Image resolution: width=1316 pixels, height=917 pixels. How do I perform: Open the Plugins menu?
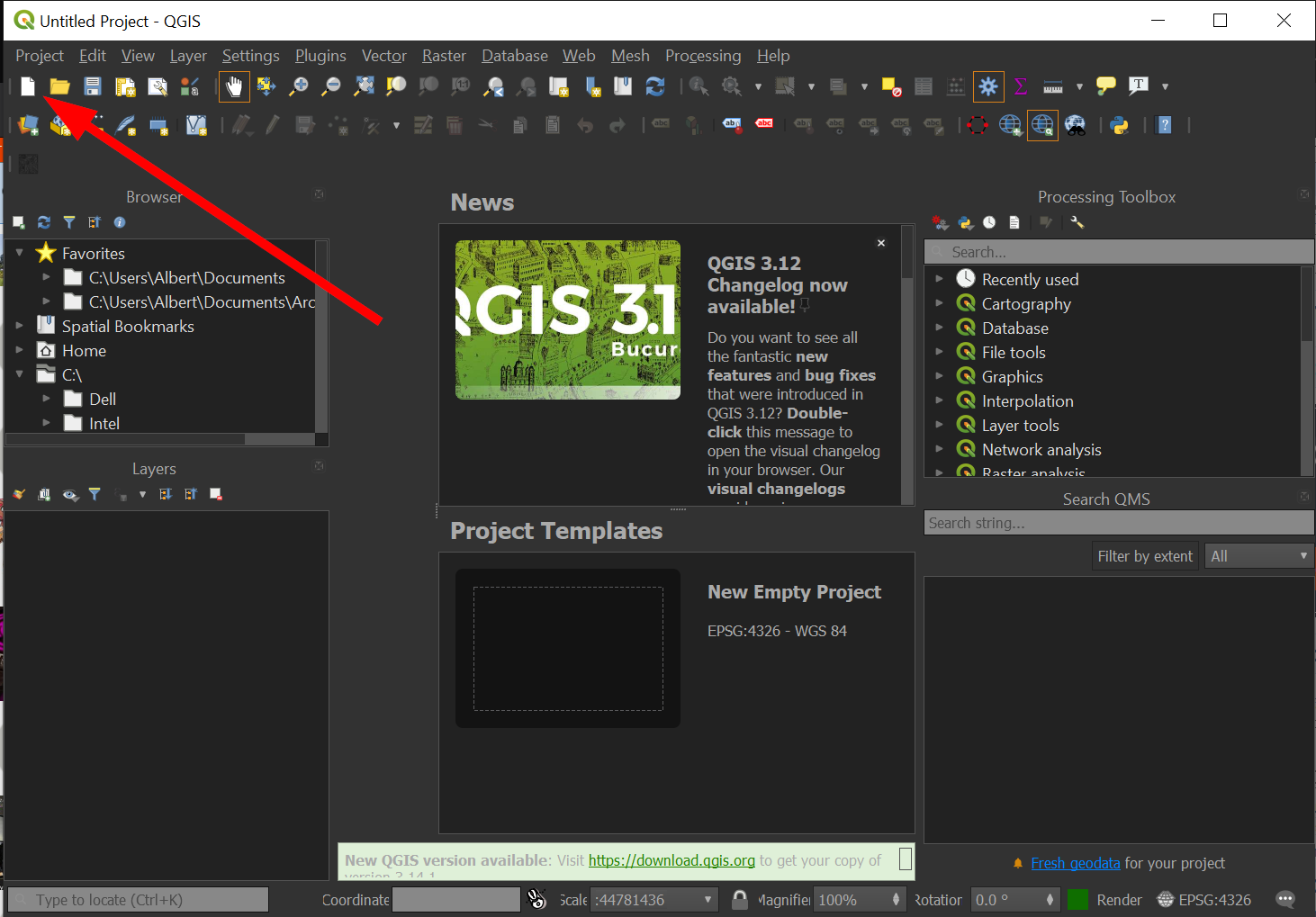320,56
